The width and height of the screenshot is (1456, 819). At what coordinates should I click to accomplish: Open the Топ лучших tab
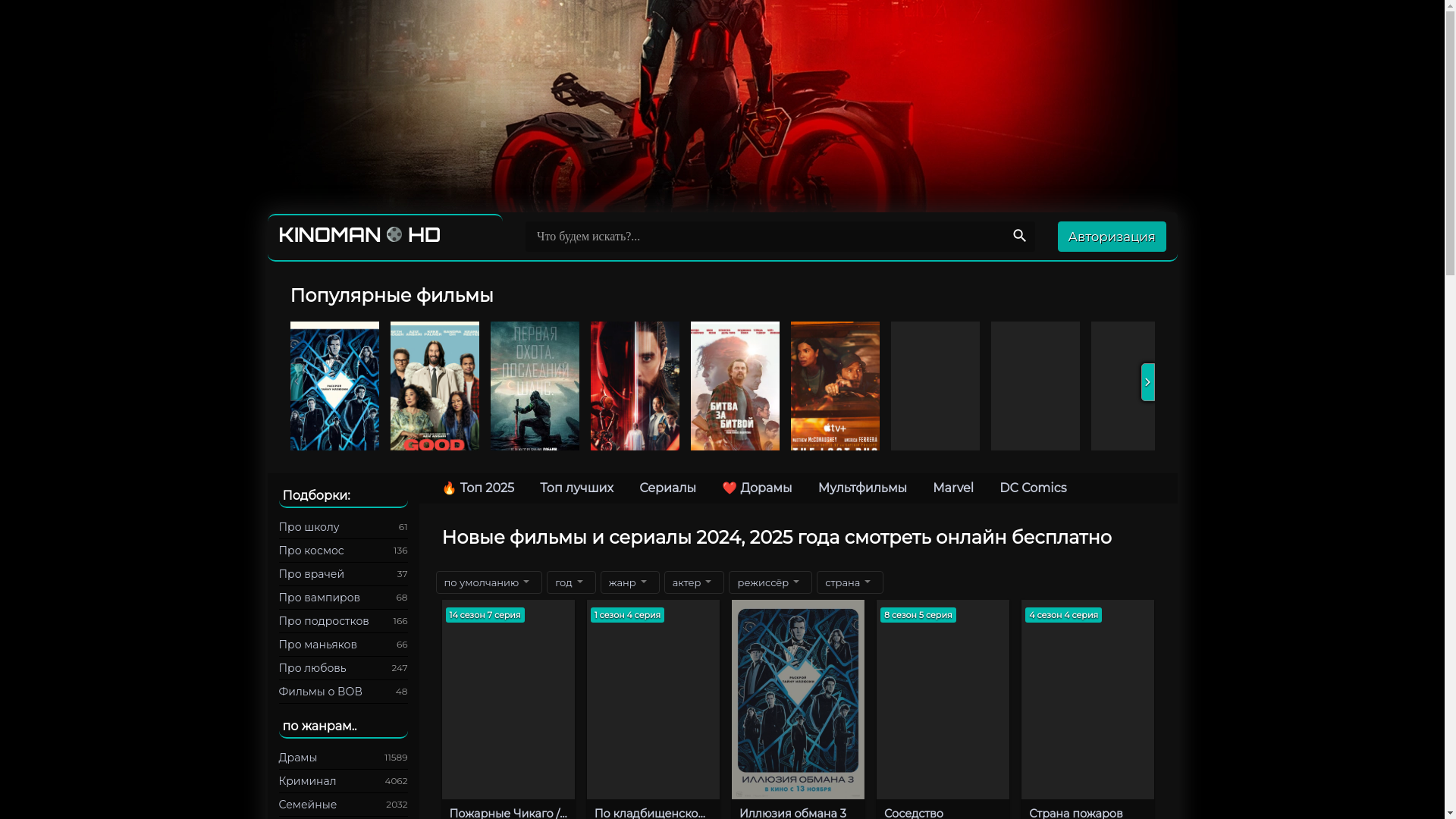click(x=576, y=488)
